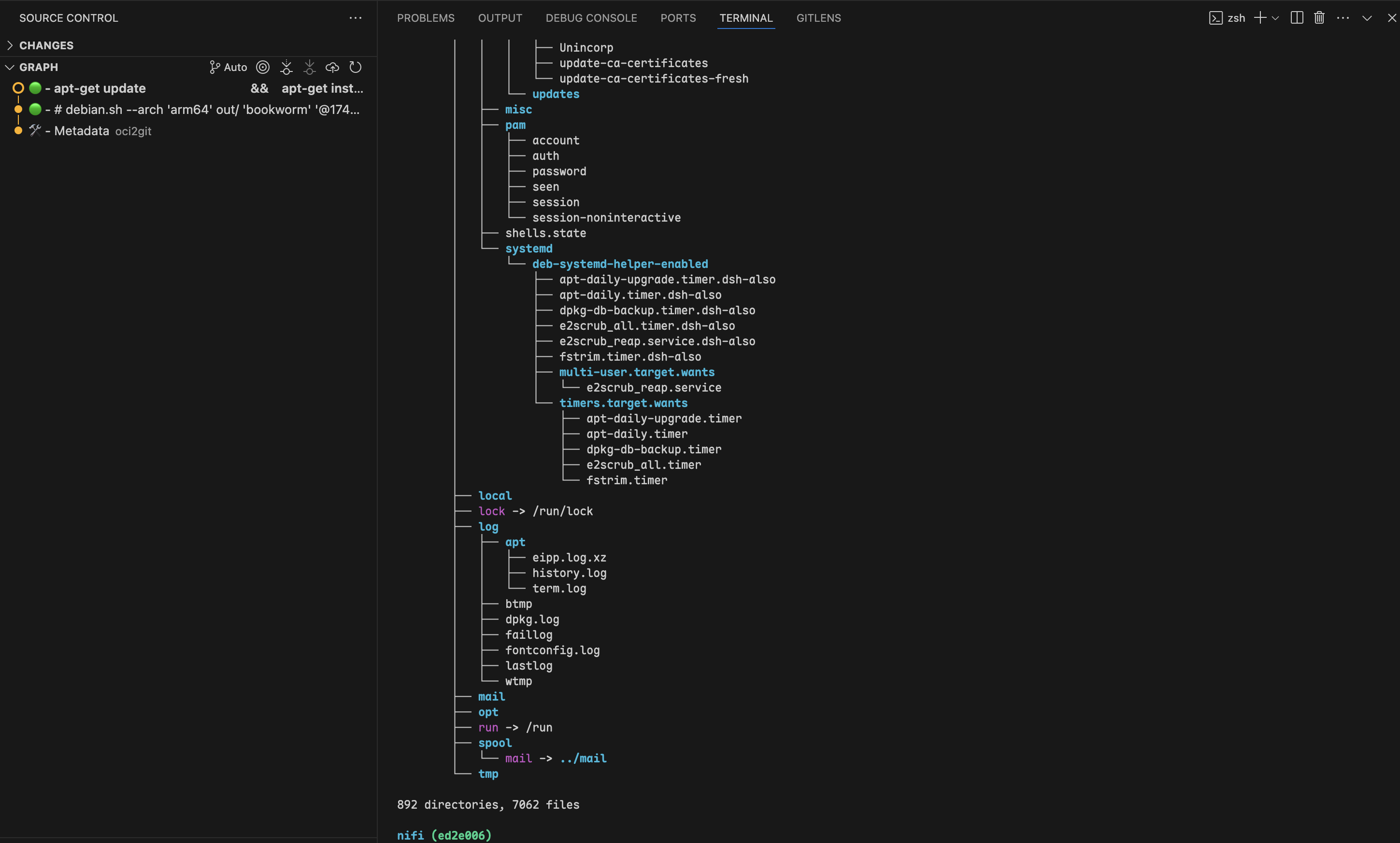The height and width of the screenshot is (843, 1400).
Task: Click 'nifi (ed2e006)' prompt text
Action: [x=444, y=836]
